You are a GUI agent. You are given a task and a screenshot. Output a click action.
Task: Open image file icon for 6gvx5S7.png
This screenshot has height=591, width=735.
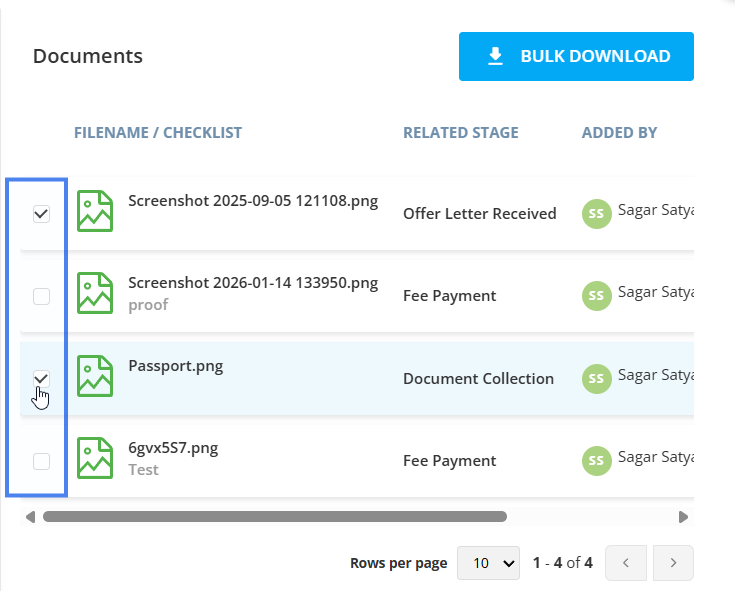pyautogui.click(x=95, y=458)
